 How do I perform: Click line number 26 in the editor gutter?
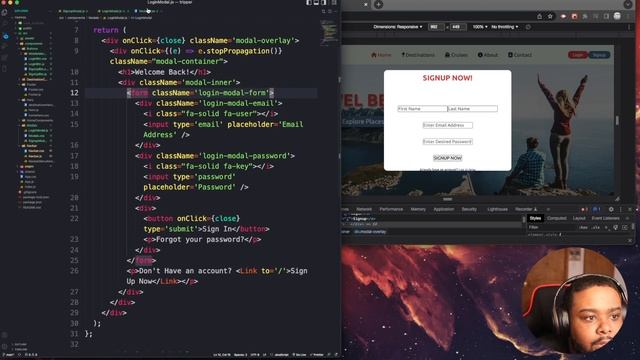coord(74,271)
